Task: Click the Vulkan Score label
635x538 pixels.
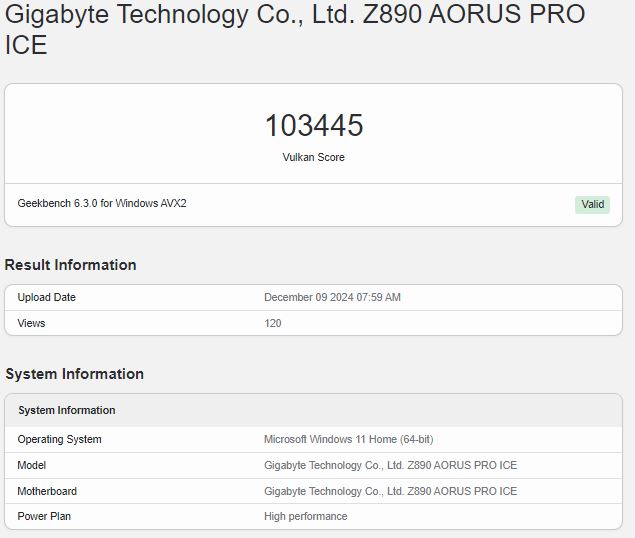Action: coord(313,157)
